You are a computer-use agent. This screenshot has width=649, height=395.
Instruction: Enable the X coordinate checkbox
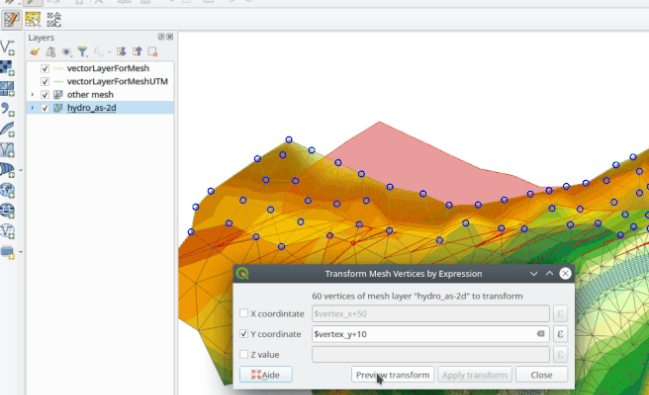pyautogui.click(x=244, y=313)
